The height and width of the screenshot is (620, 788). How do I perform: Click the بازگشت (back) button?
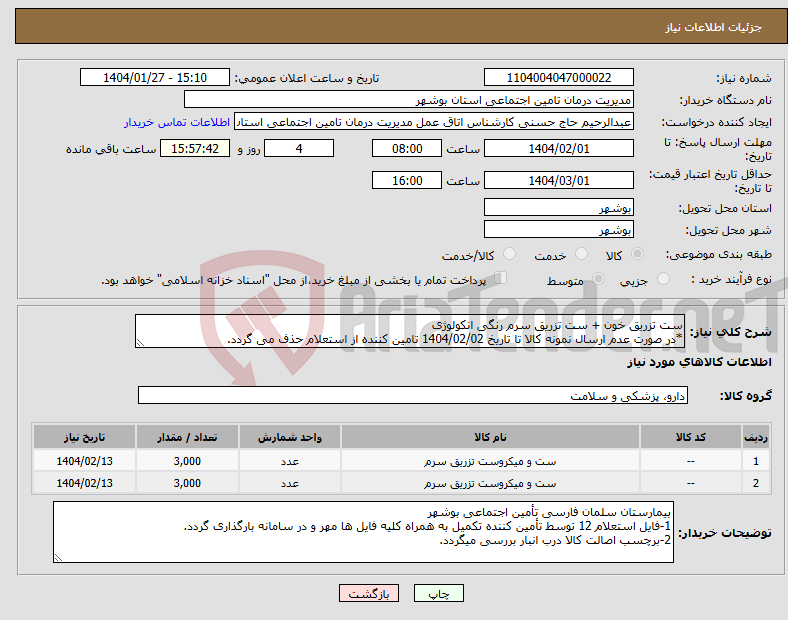click(368, 593)
